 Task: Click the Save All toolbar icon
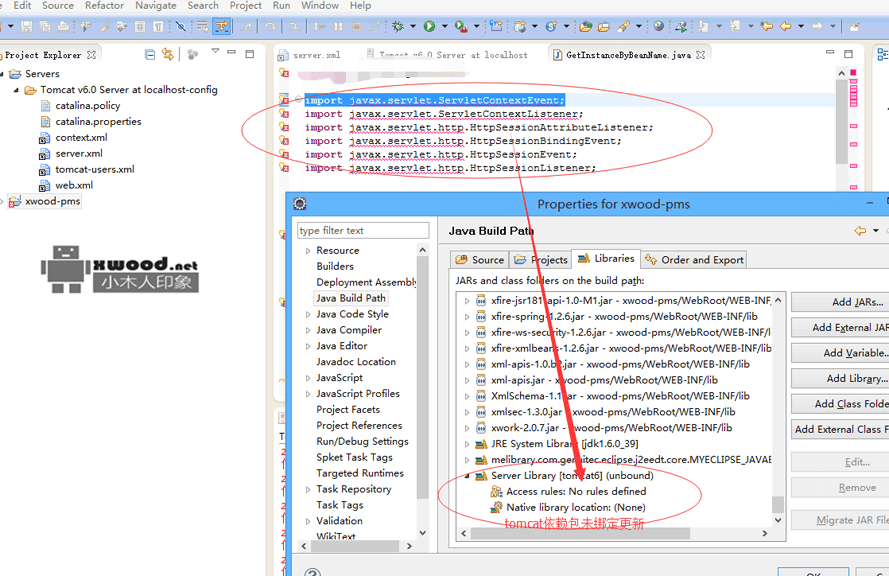(45, 26)
